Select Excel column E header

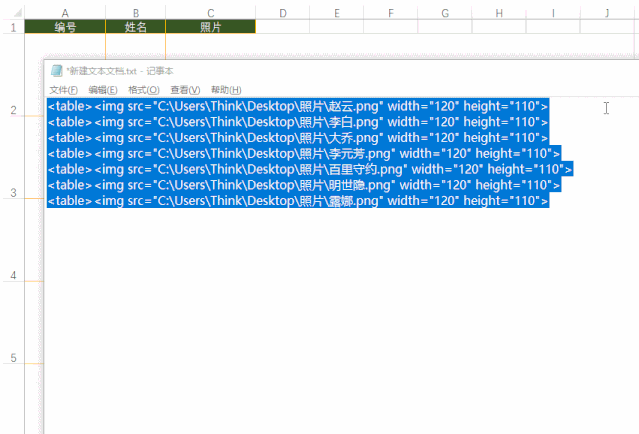tap(337, 13)
